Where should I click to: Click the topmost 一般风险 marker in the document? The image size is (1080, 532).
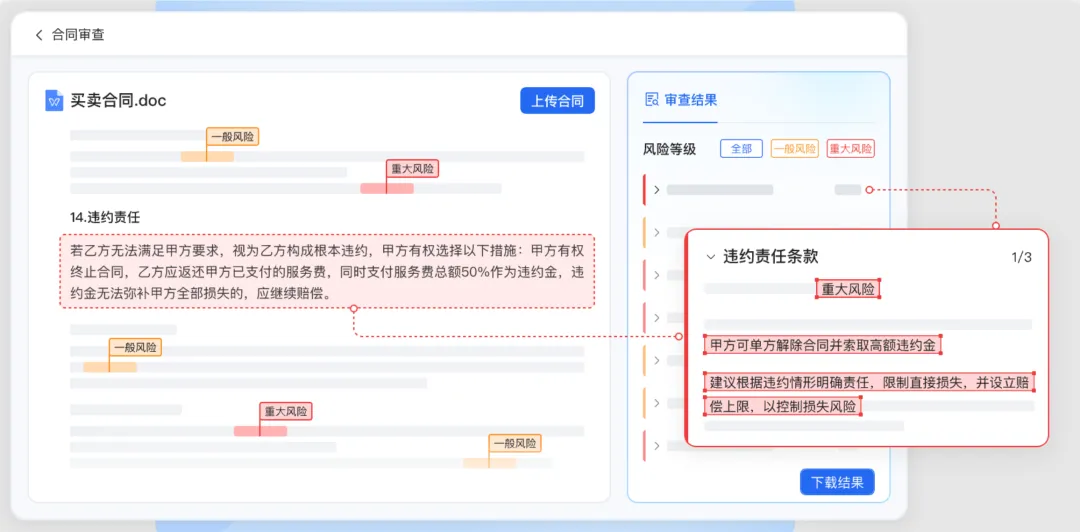[232, 136]
